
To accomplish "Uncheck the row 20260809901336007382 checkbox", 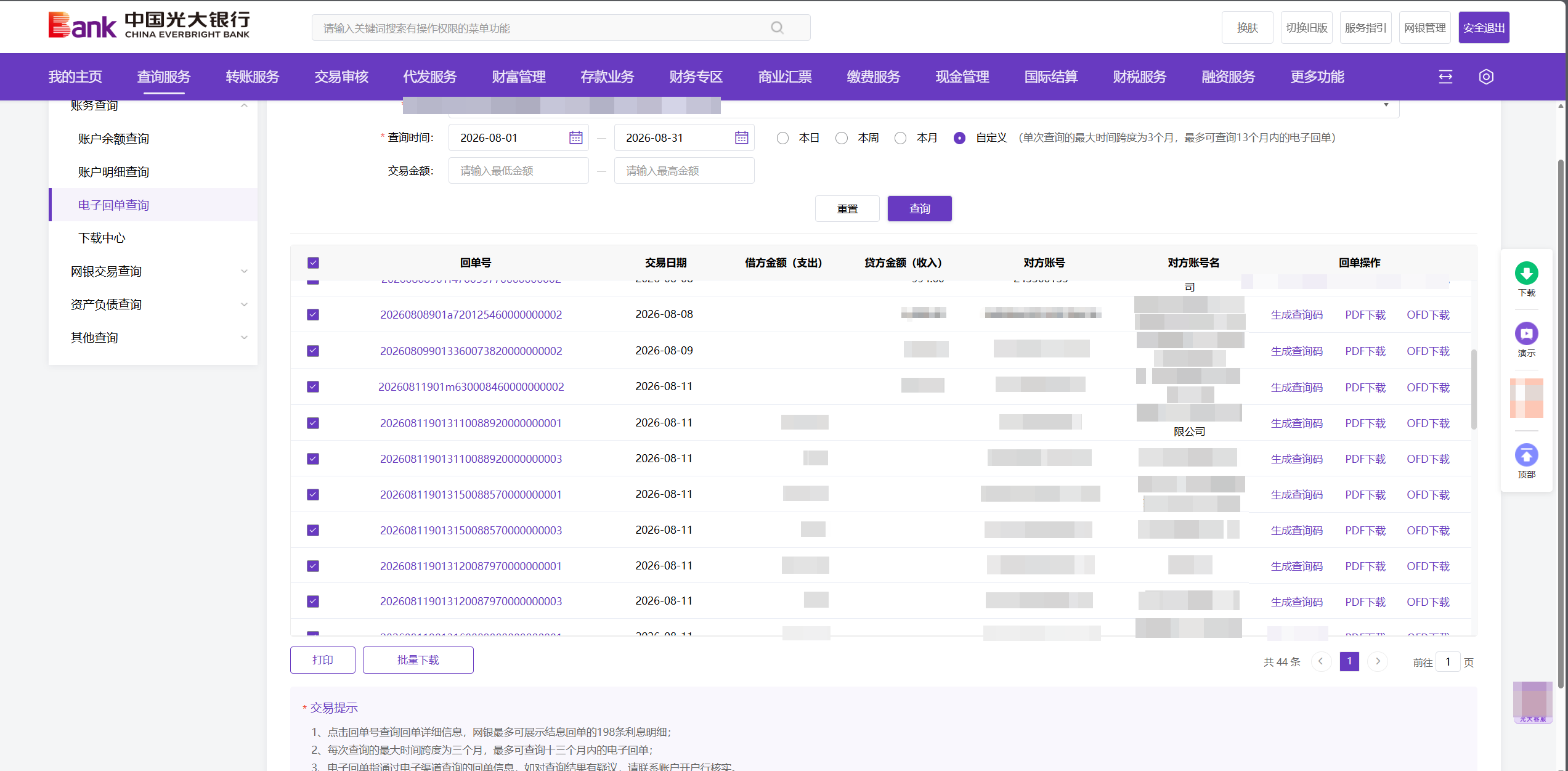I will click(x=313, y=351).
